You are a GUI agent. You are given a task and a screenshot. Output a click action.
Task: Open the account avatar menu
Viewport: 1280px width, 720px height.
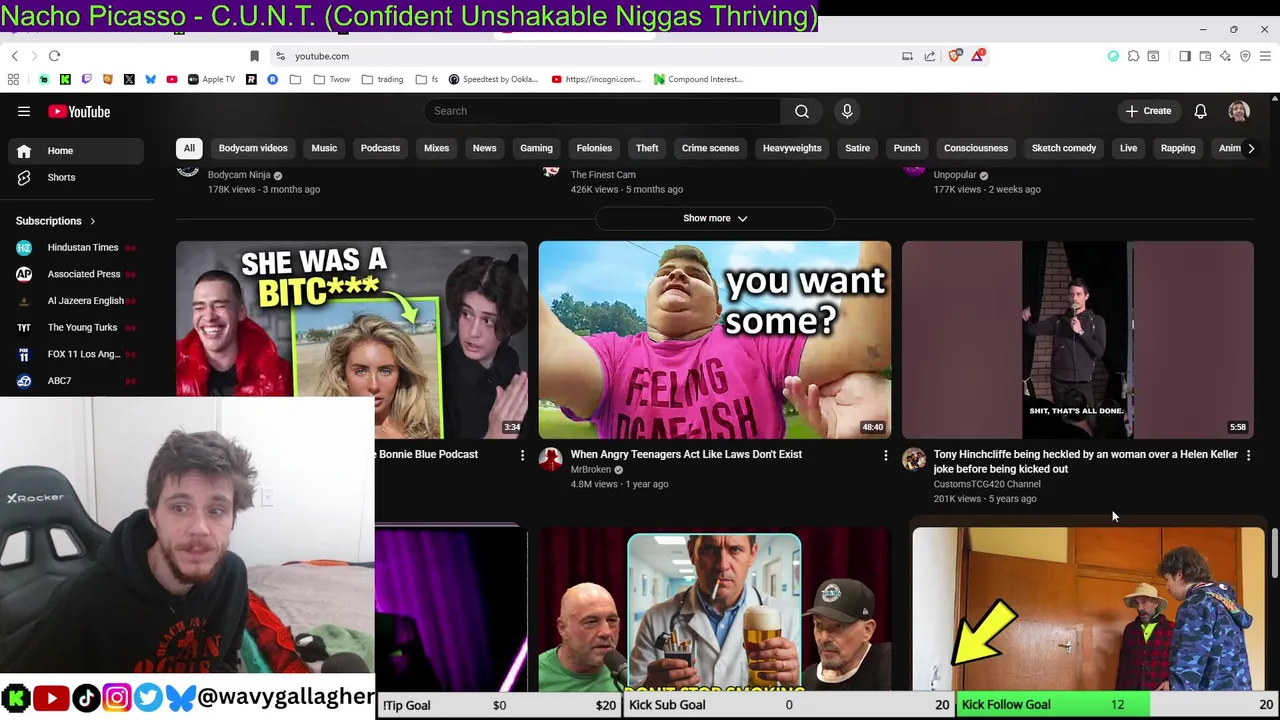[1239, 111]
